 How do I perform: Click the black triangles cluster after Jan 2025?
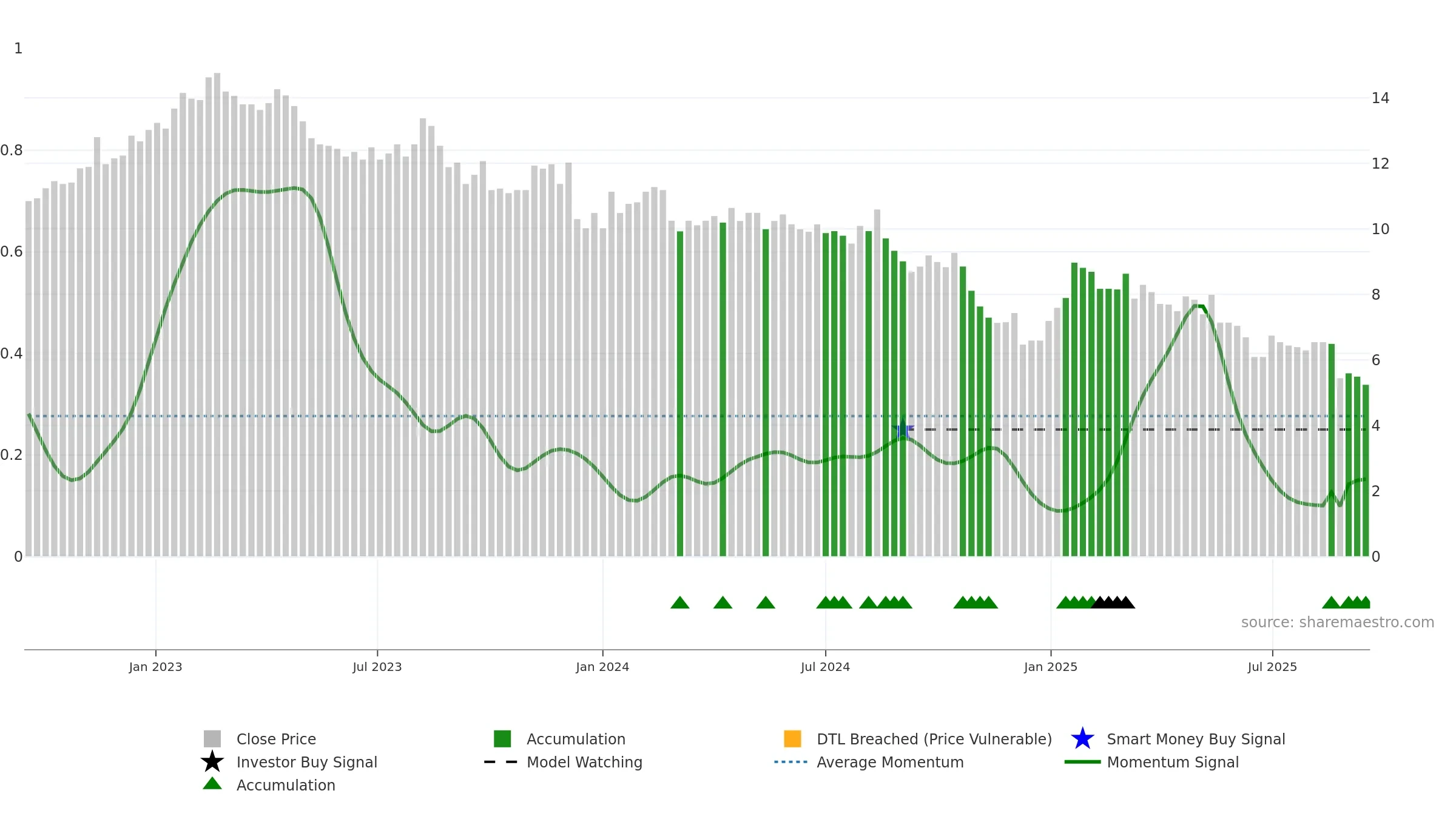click(x=1113, y=602)
